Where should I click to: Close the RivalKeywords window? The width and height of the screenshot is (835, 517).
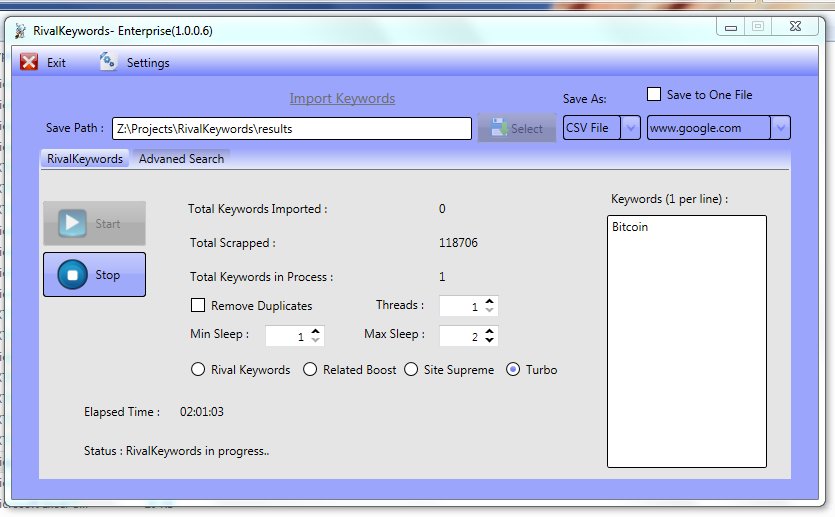coord(796,26)
